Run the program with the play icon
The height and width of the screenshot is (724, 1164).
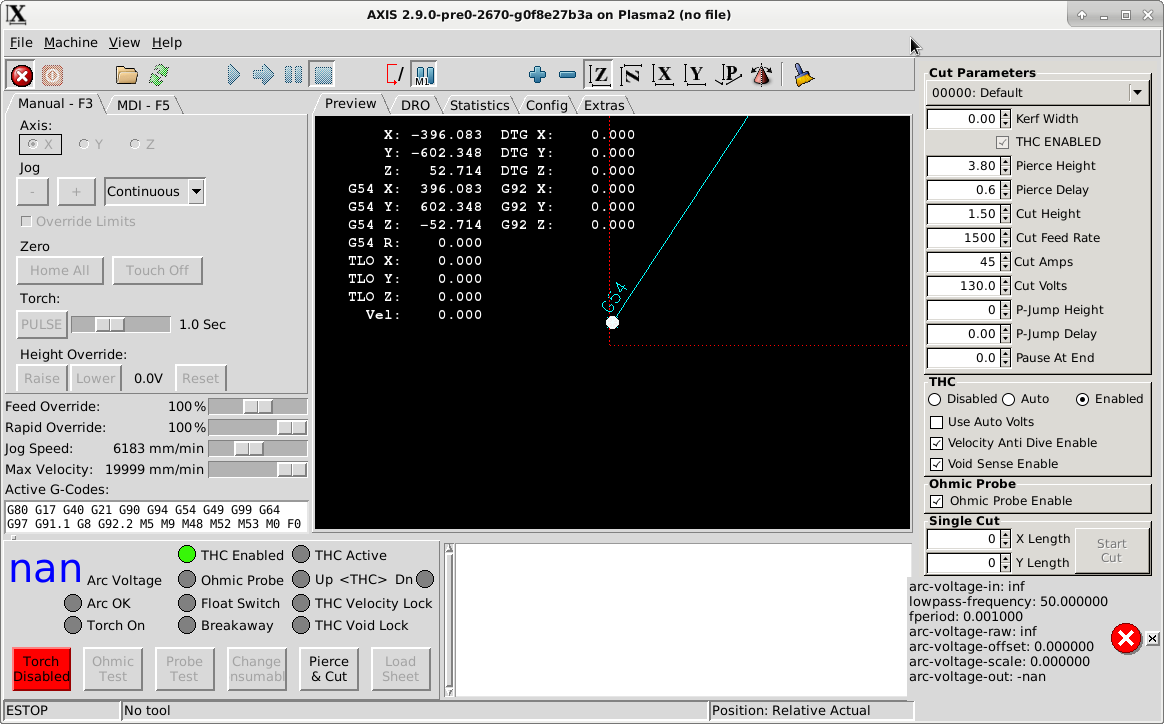pos(233,75)
